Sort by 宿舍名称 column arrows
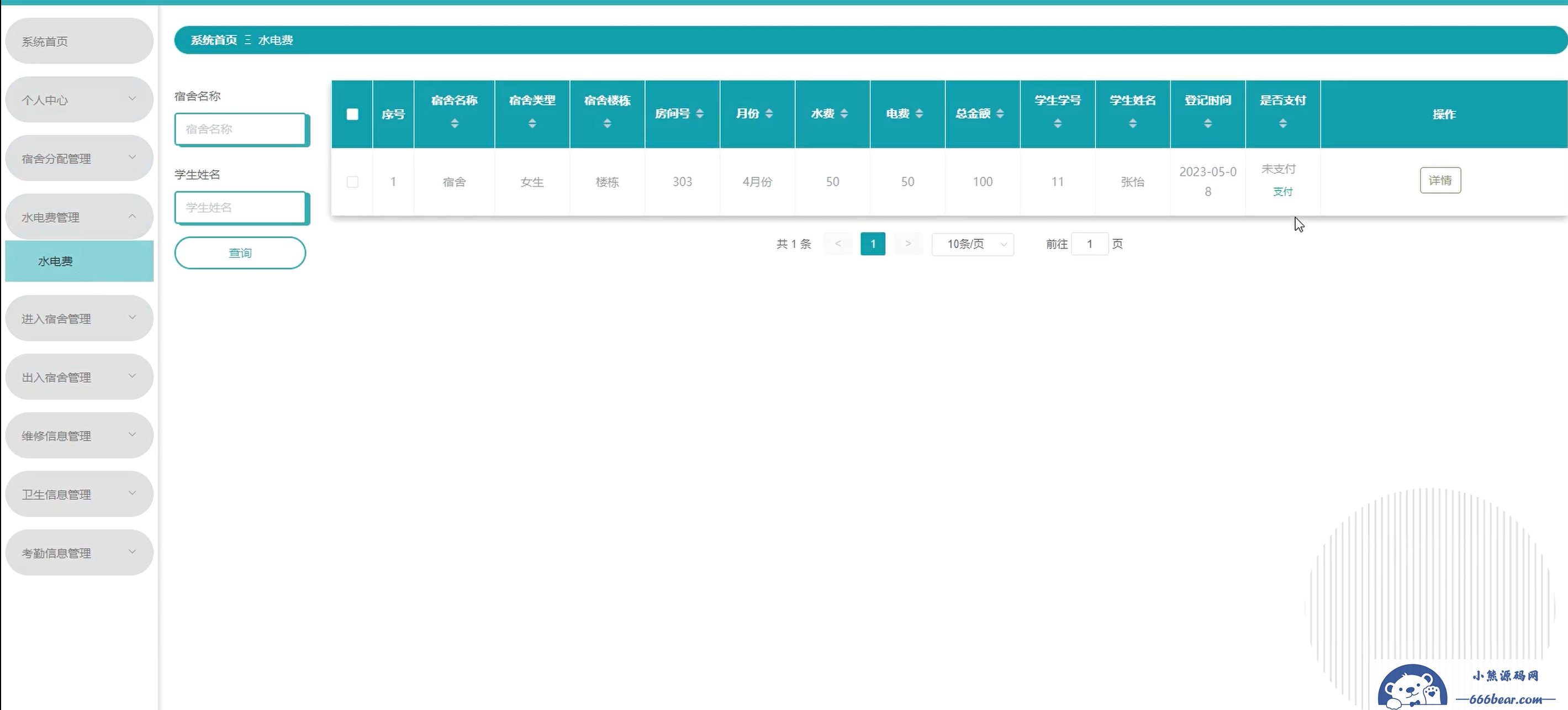Image resolution: width=1568 pixels, height=710 pixels. click(454, 124)
